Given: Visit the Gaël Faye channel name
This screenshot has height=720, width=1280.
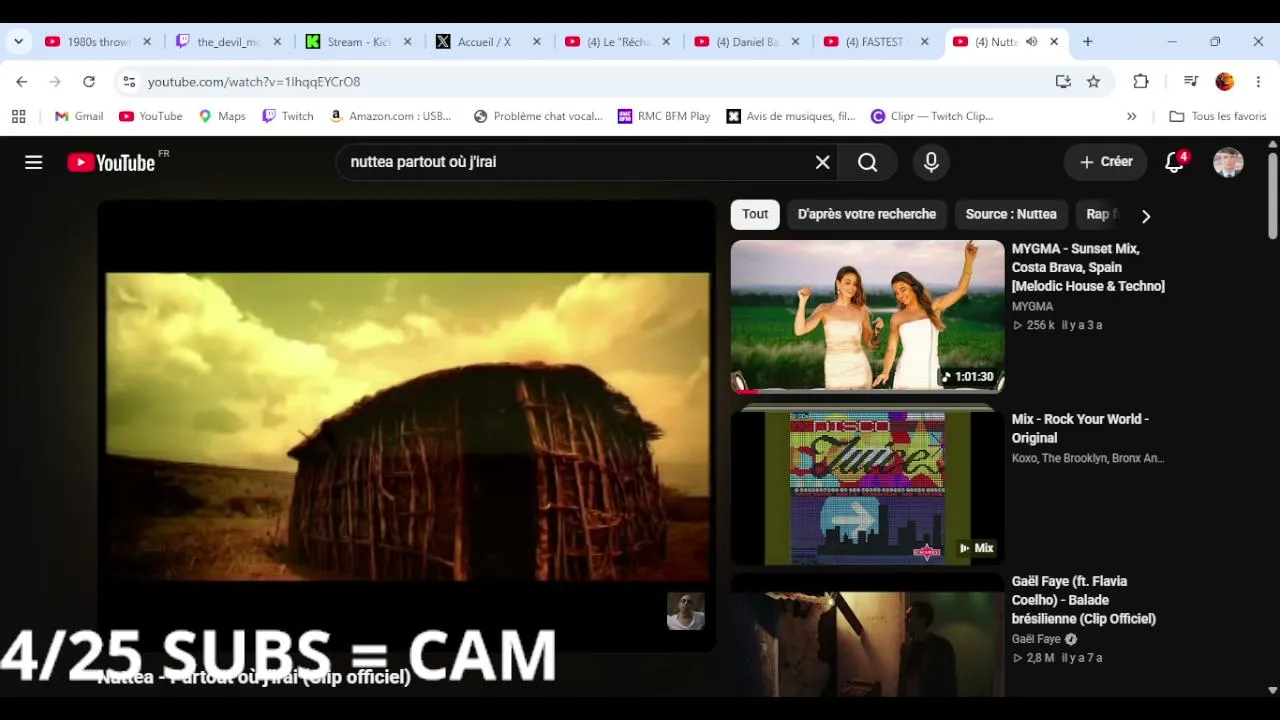Looking at the screenshot, I should coord(1036,639).
